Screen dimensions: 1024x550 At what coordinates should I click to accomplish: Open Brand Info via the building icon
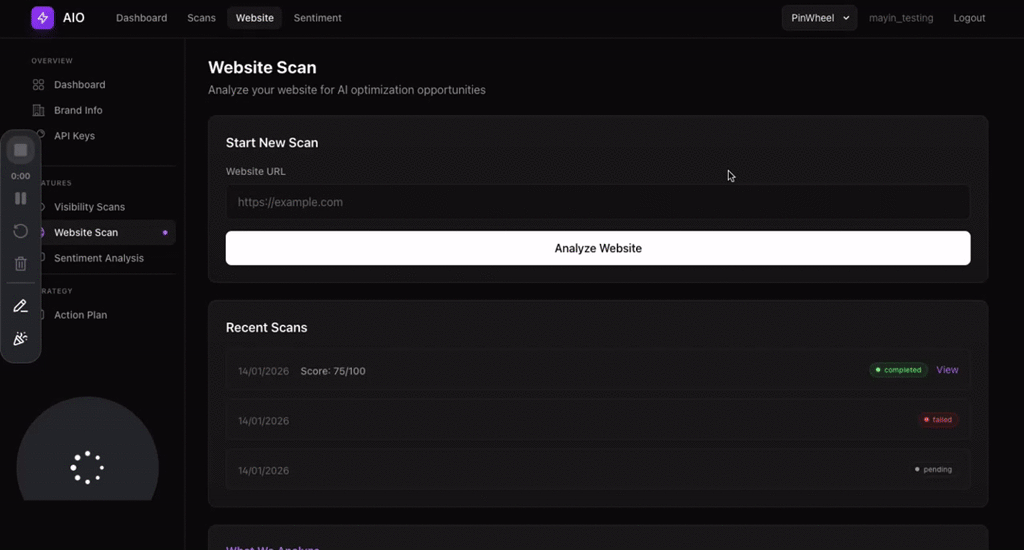pos(39,110)
